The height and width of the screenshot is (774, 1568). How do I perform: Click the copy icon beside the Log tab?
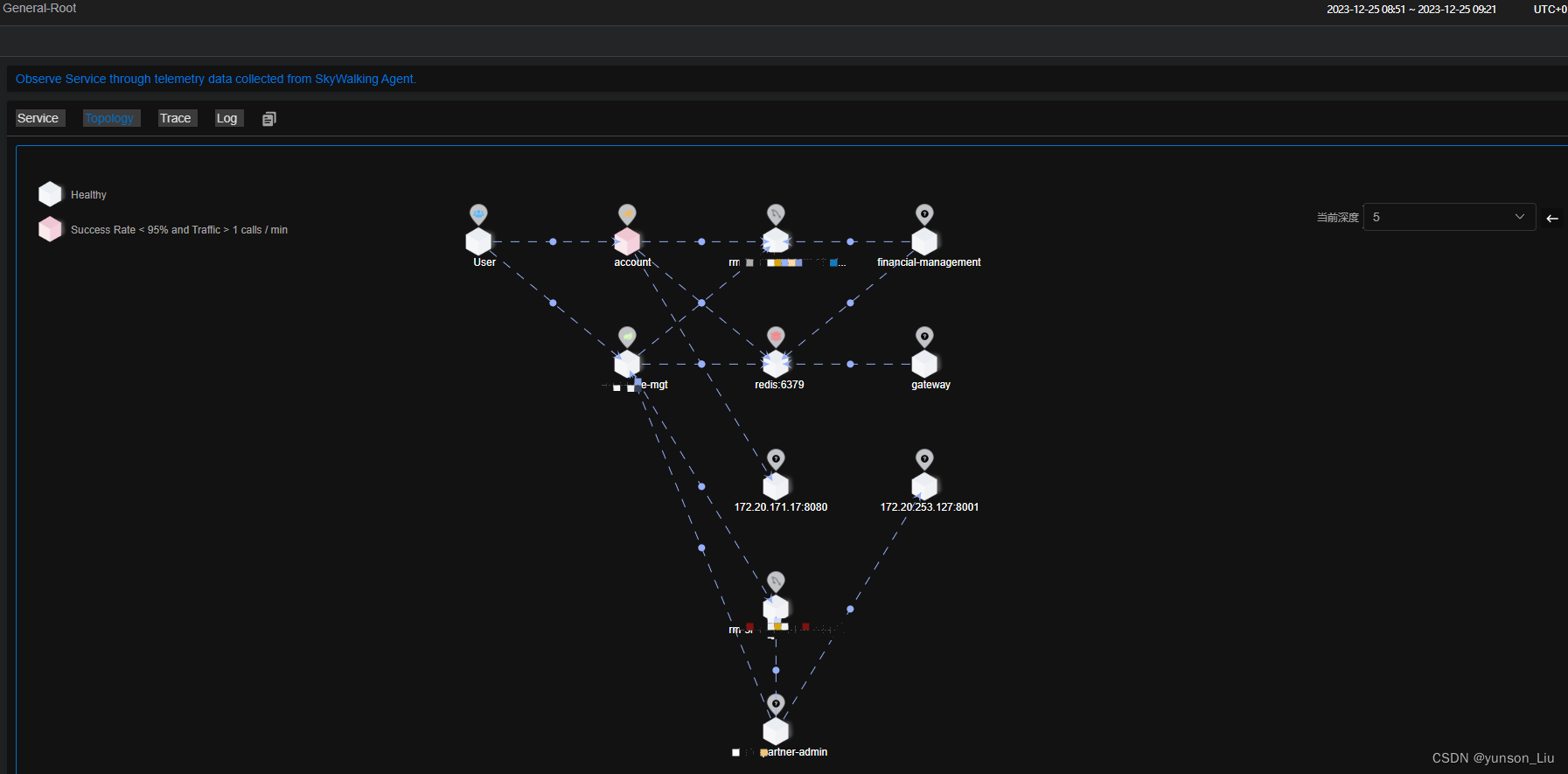[x=269, y=119]
